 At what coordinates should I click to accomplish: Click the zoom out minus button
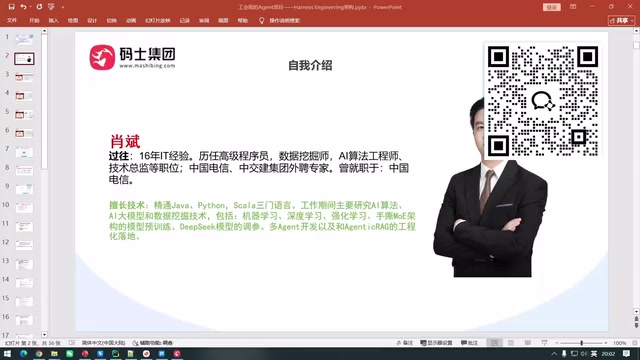[x=556, y=343]
